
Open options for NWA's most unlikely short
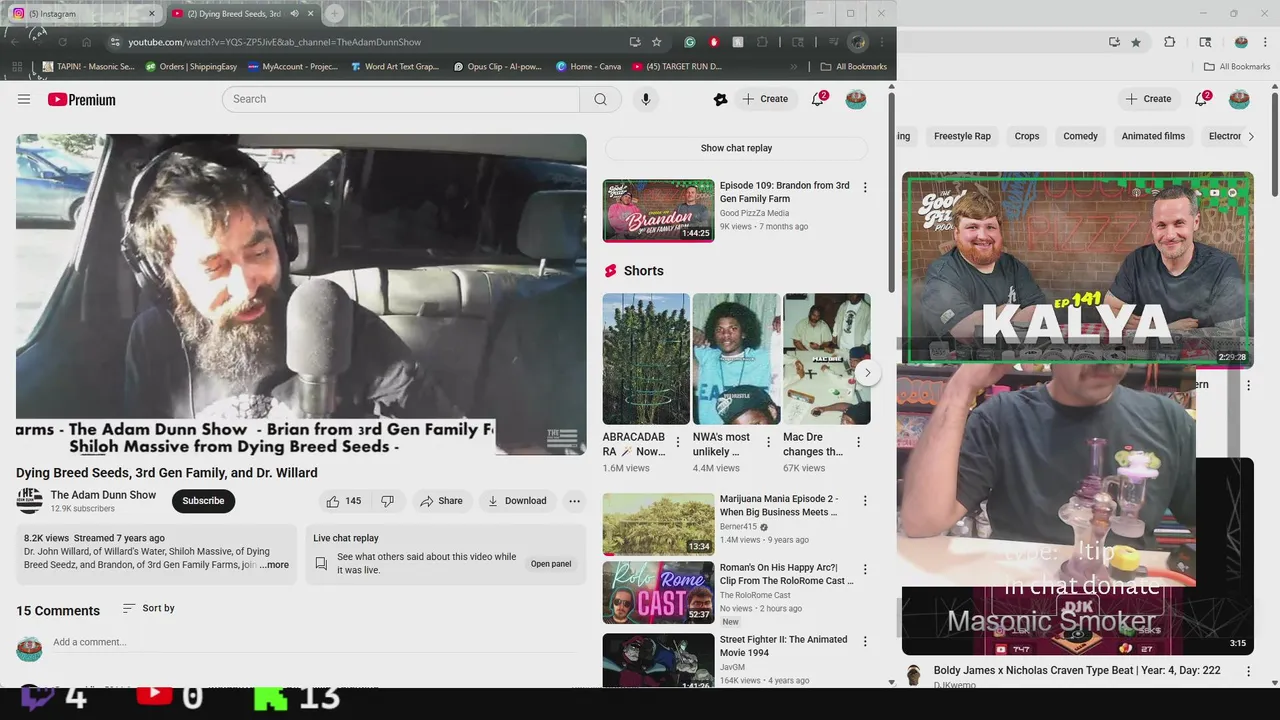(x=768, y=442)
